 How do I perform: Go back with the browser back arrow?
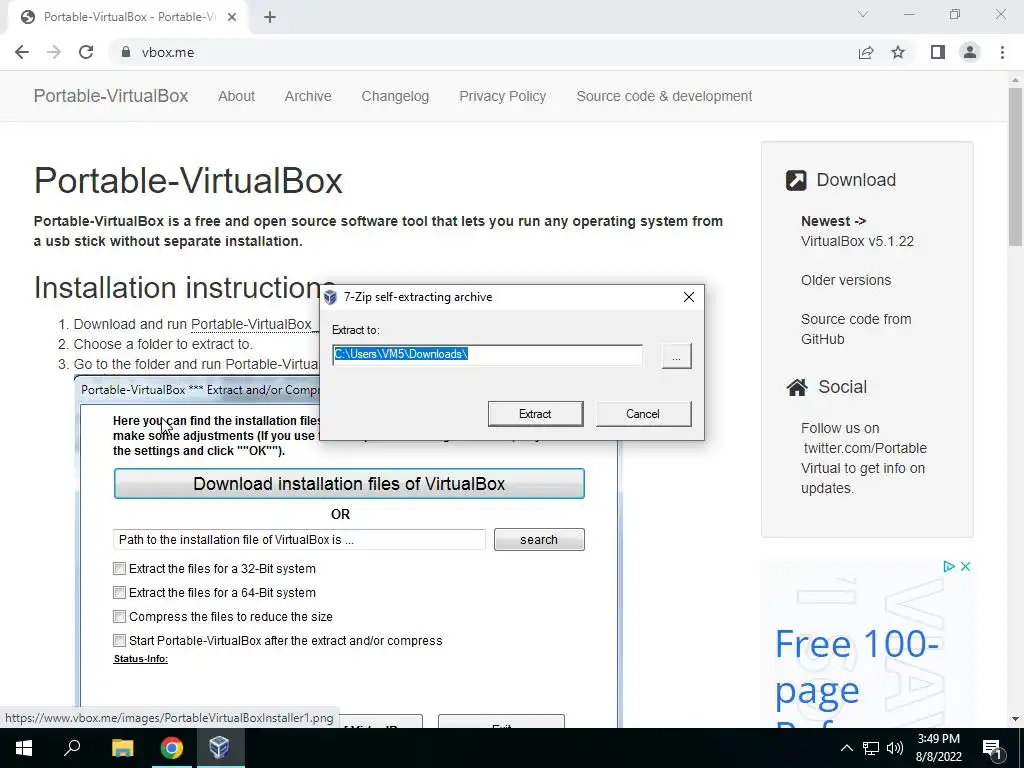tap(22, 52)
